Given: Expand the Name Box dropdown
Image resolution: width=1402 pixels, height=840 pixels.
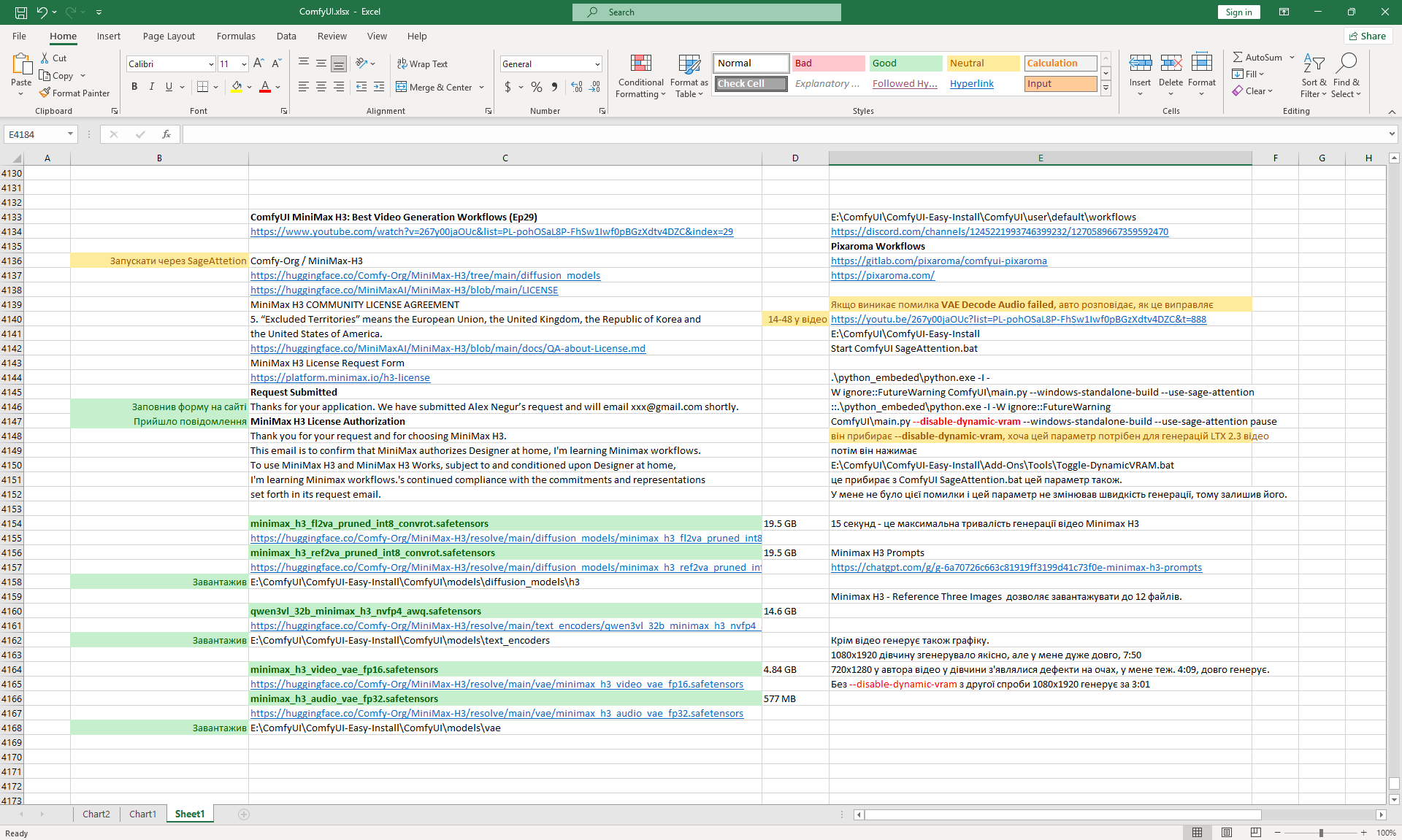Looking at the screenshot, I should tap(70, 134).
